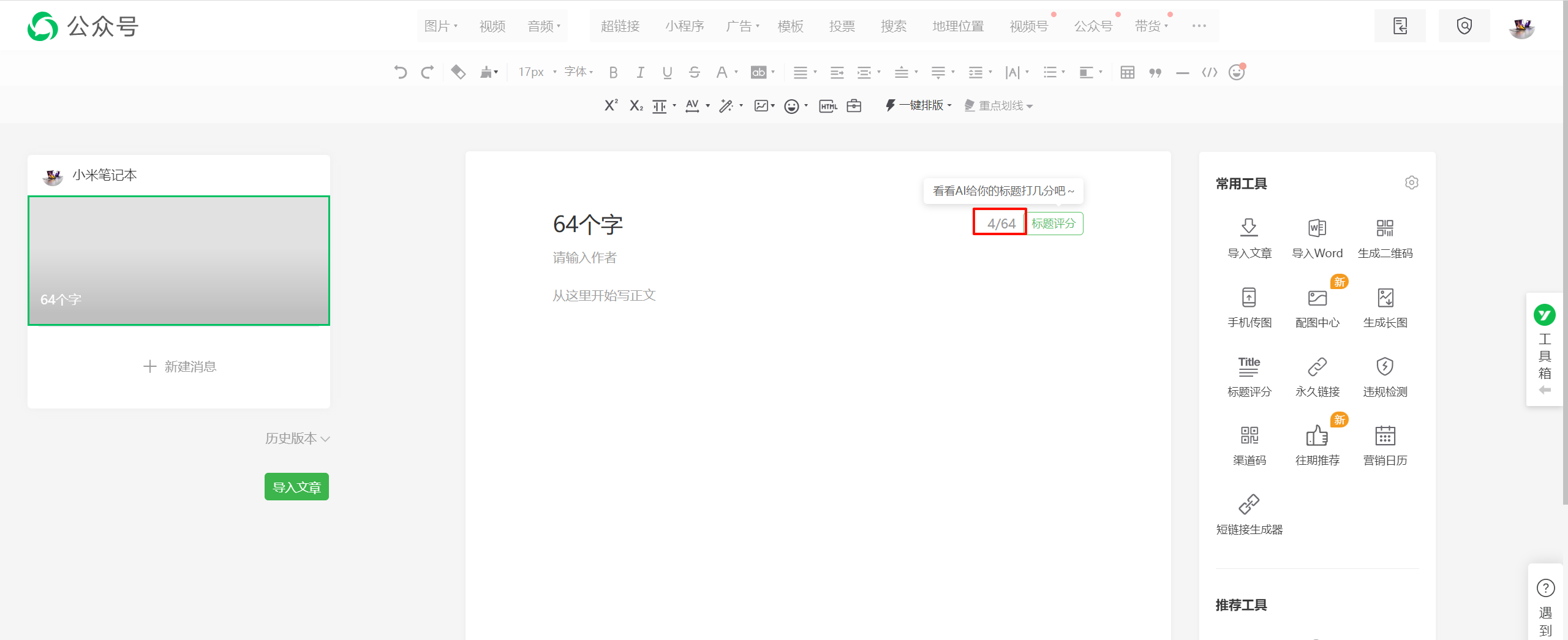
Task: Open the font color picker
Action: 722,72
